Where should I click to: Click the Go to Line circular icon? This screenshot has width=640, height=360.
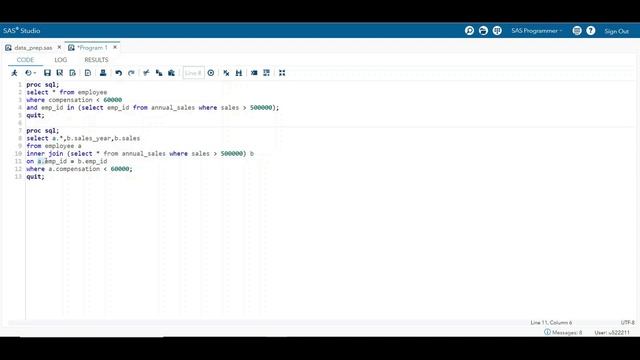point(211,73)
